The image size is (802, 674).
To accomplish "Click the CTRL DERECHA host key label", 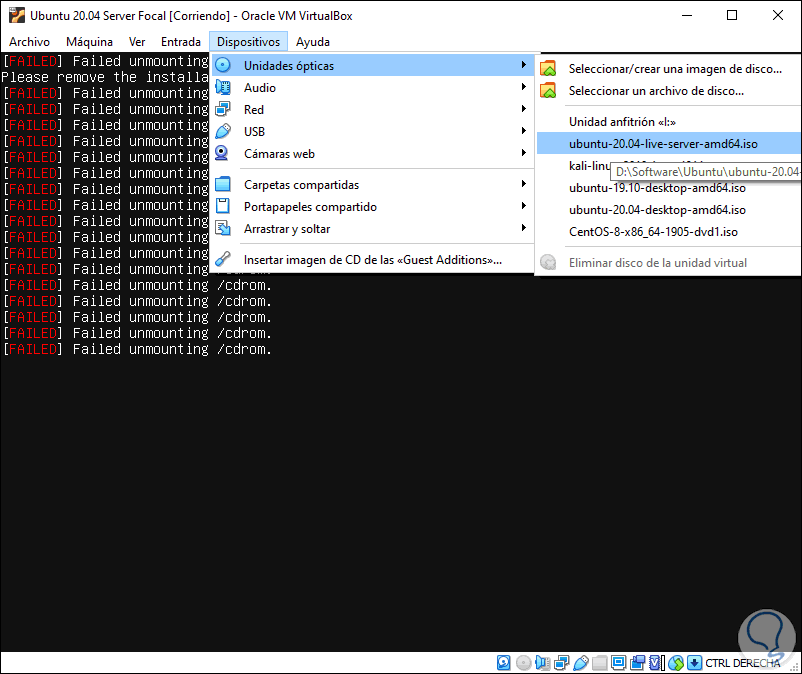I will (x=743, y=663).
